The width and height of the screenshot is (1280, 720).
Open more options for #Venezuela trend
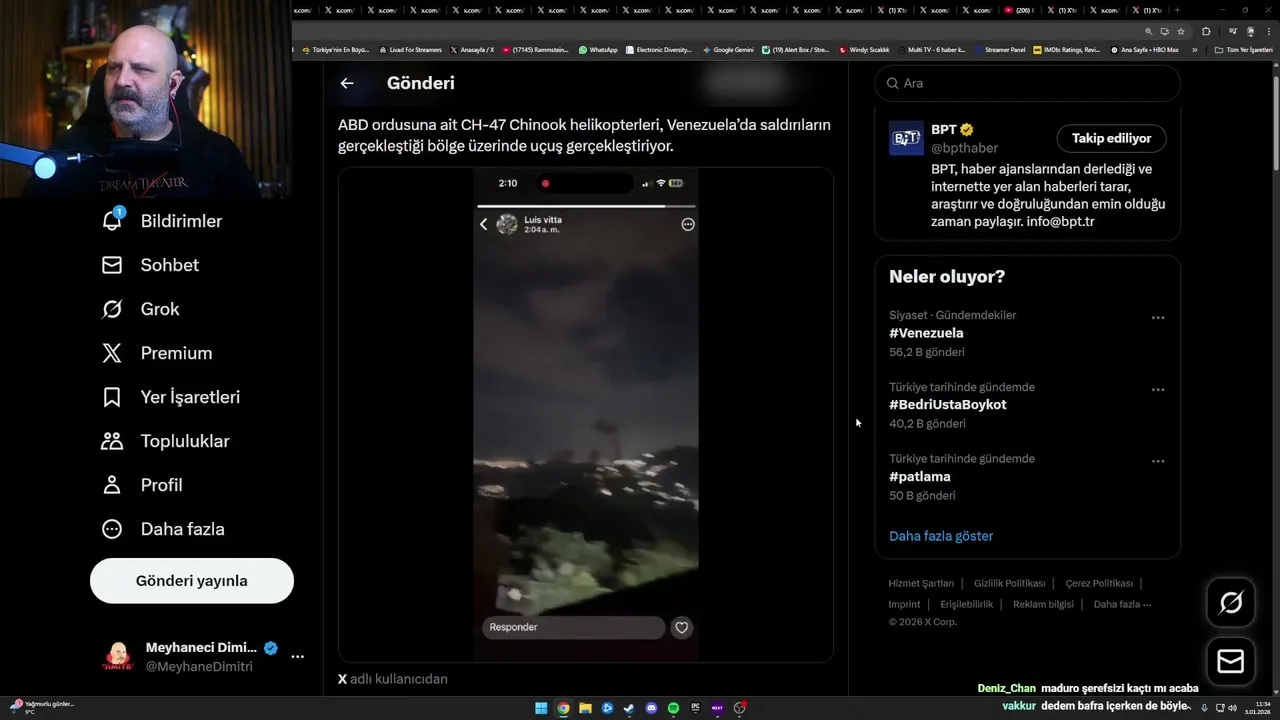1158,317
